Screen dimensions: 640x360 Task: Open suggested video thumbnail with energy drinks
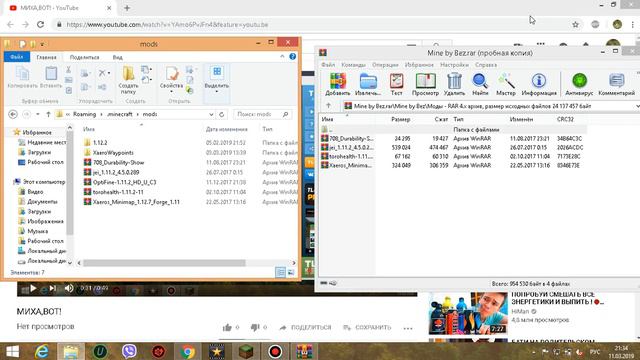[468, 313]
